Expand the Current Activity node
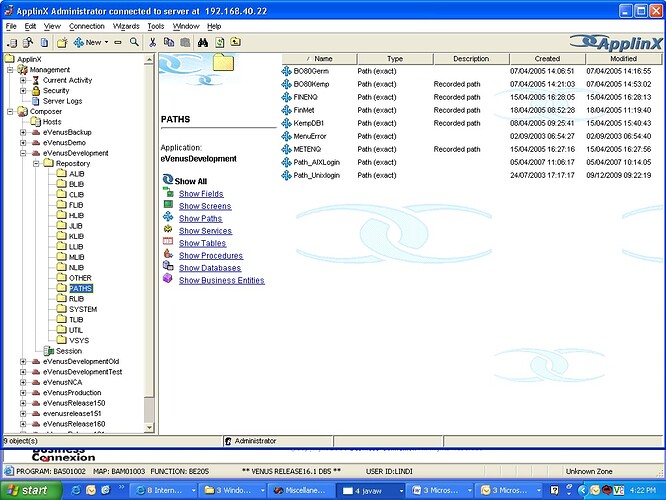The image size is (666, 500). point(23,80)
